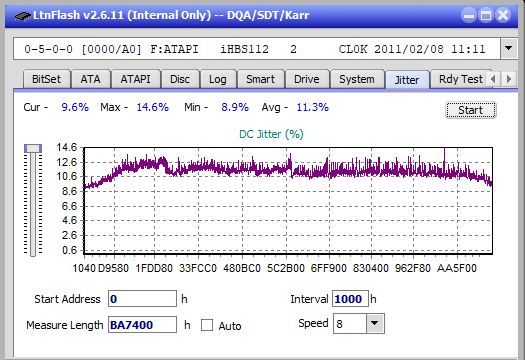Screen dimensions: 525x360
Task: Click the jitter graph plot area
Action: [288, 200]
